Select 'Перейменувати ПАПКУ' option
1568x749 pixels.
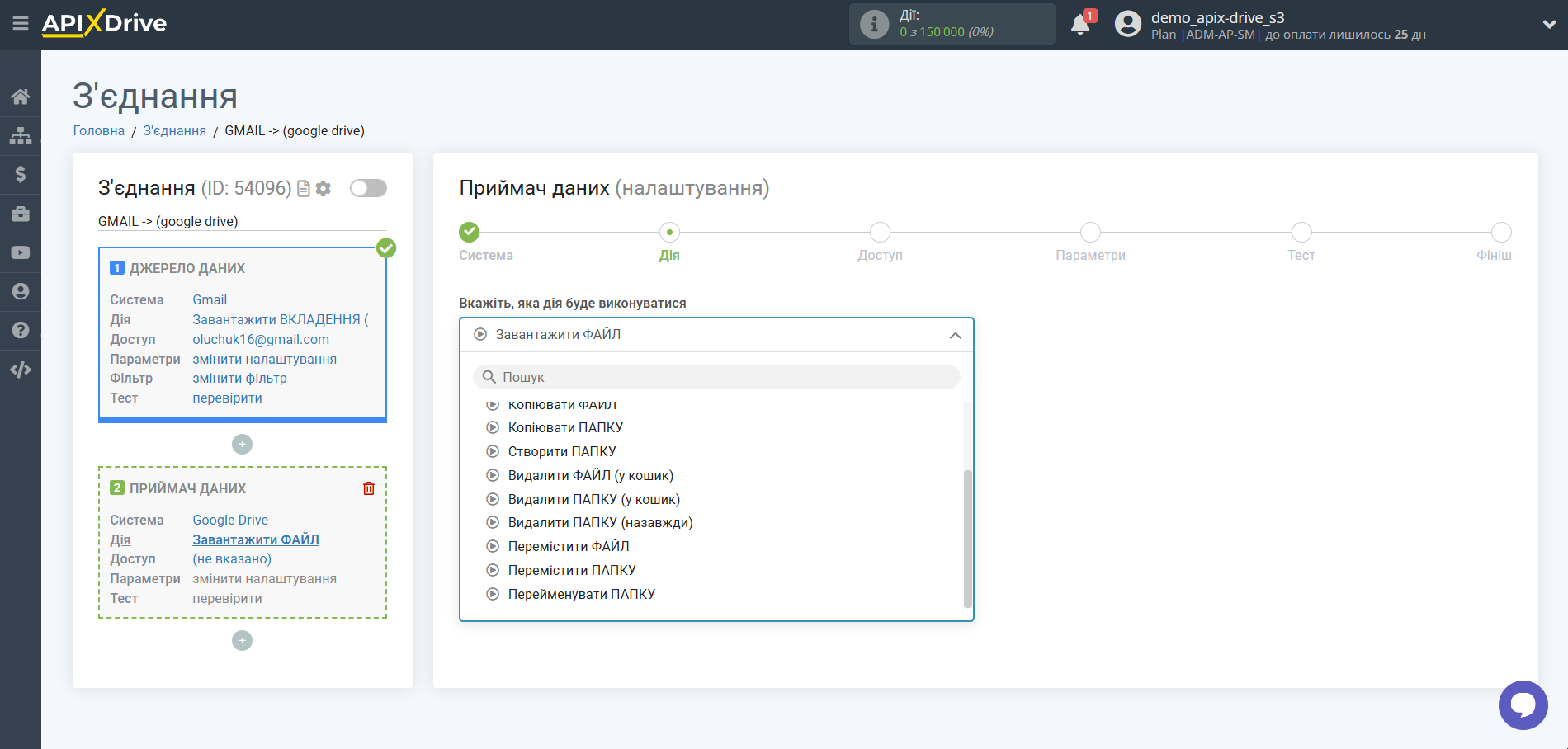click(x=582, y=595)
